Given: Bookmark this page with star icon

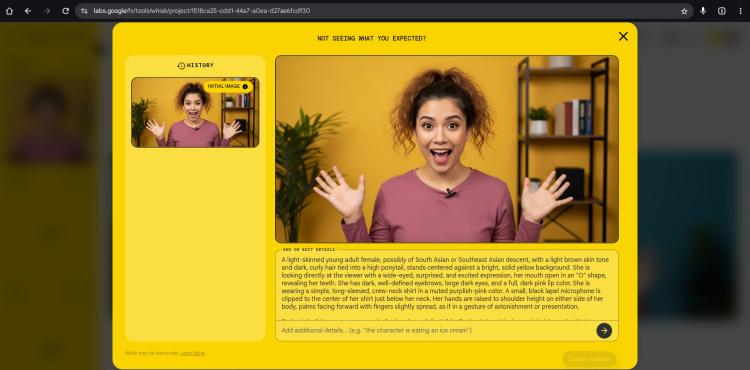Looking at the screenshot, I should coord(684,11).
